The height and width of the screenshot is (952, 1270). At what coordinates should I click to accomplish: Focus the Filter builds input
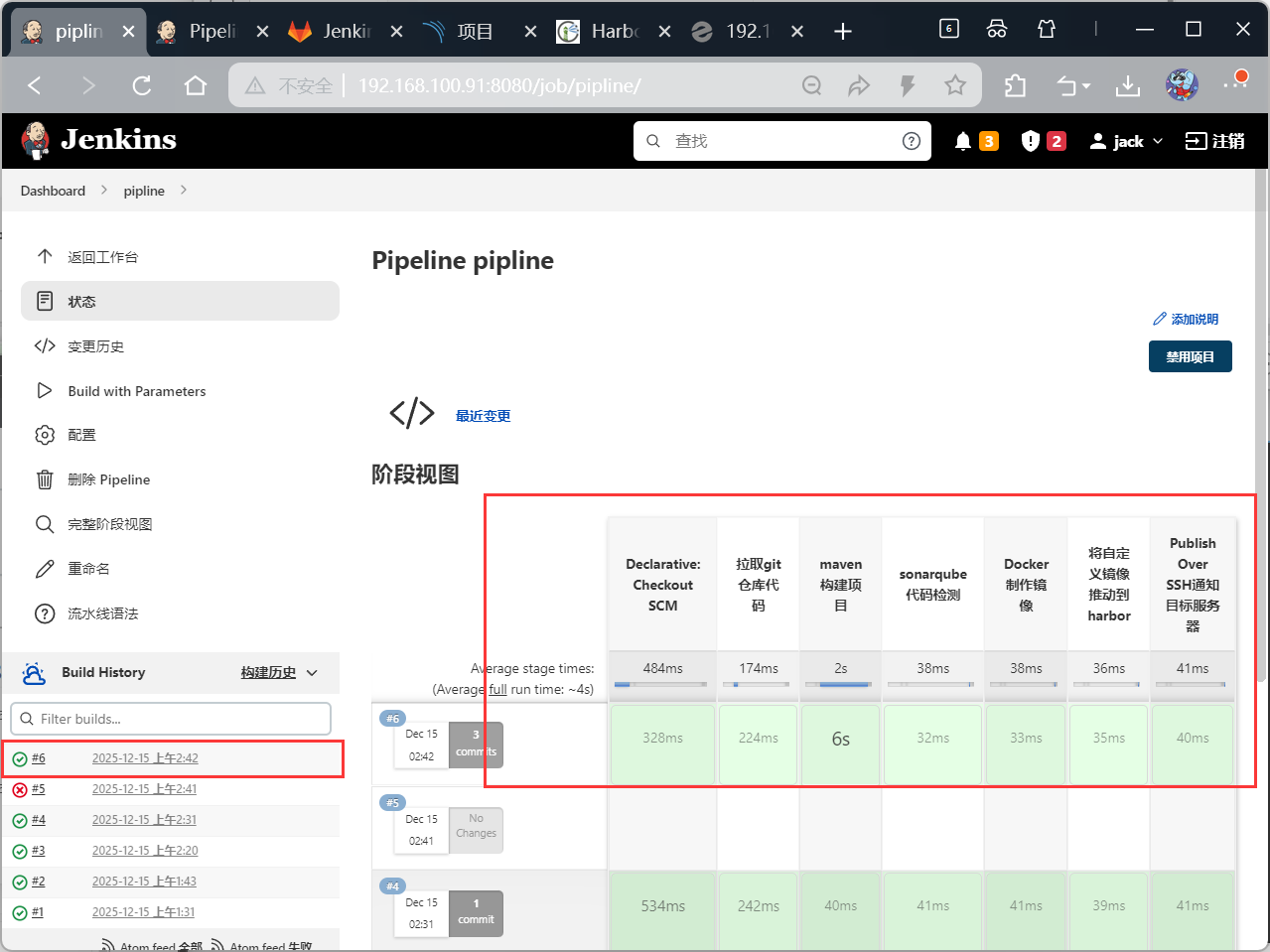(x=171, y=719)
